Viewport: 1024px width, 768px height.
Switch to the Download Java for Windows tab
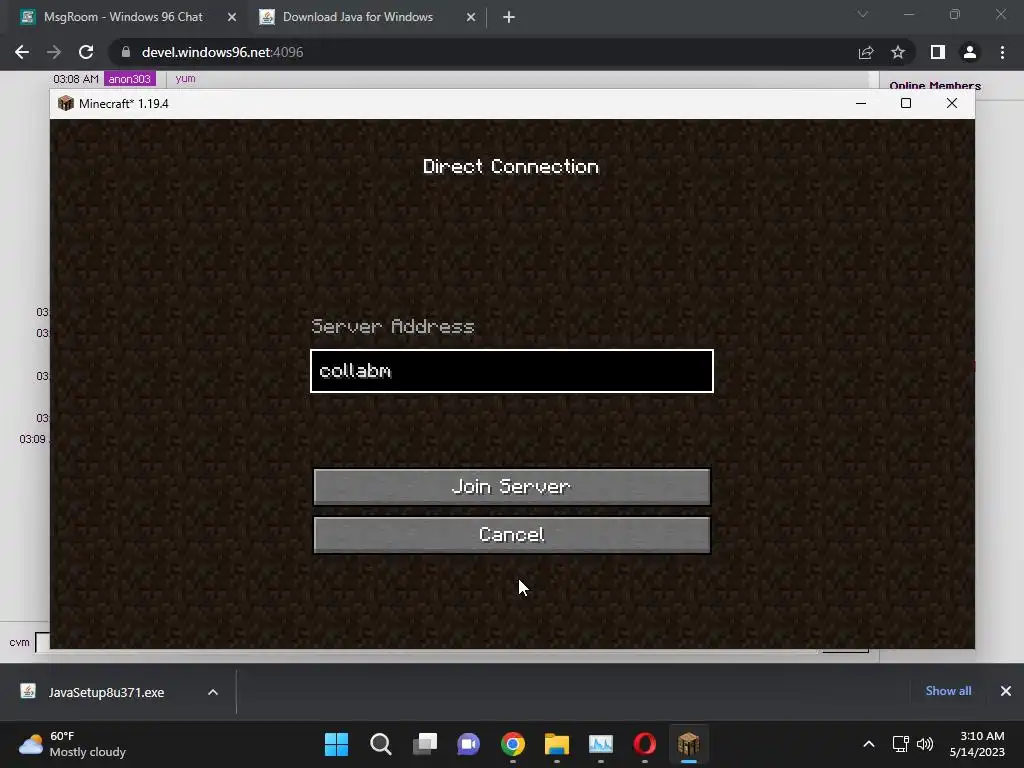pyautogui.click(x=358, y=17)
